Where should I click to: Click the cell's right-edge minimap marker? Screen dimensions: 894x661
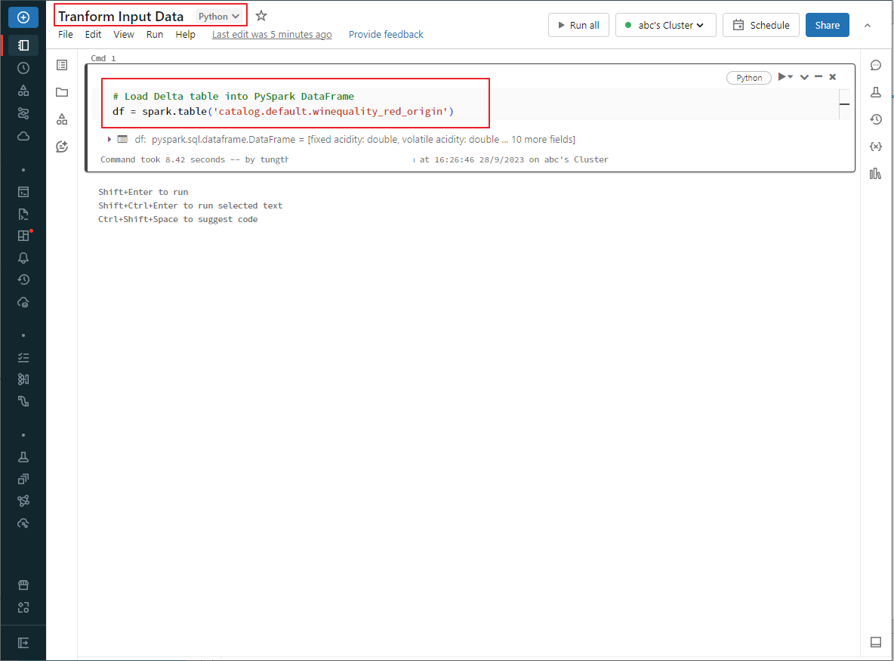(844, 104)
